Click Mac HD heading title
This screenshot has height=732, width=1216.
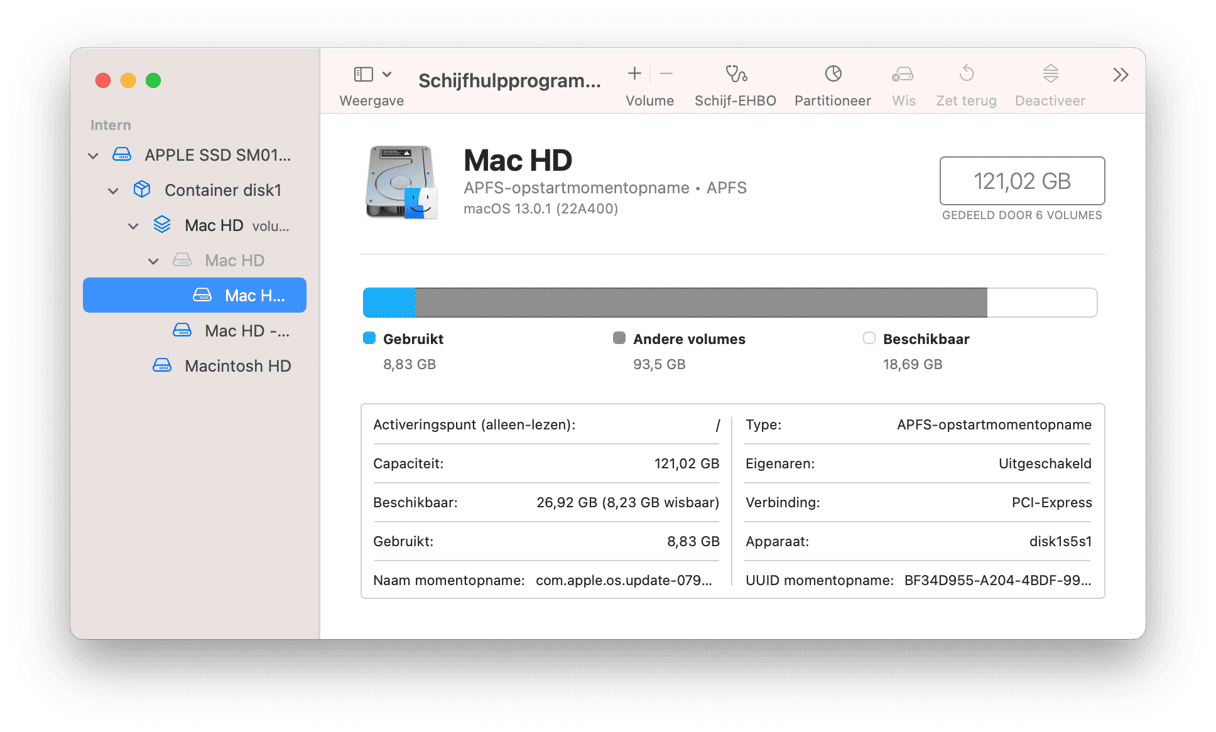(518, 160)
